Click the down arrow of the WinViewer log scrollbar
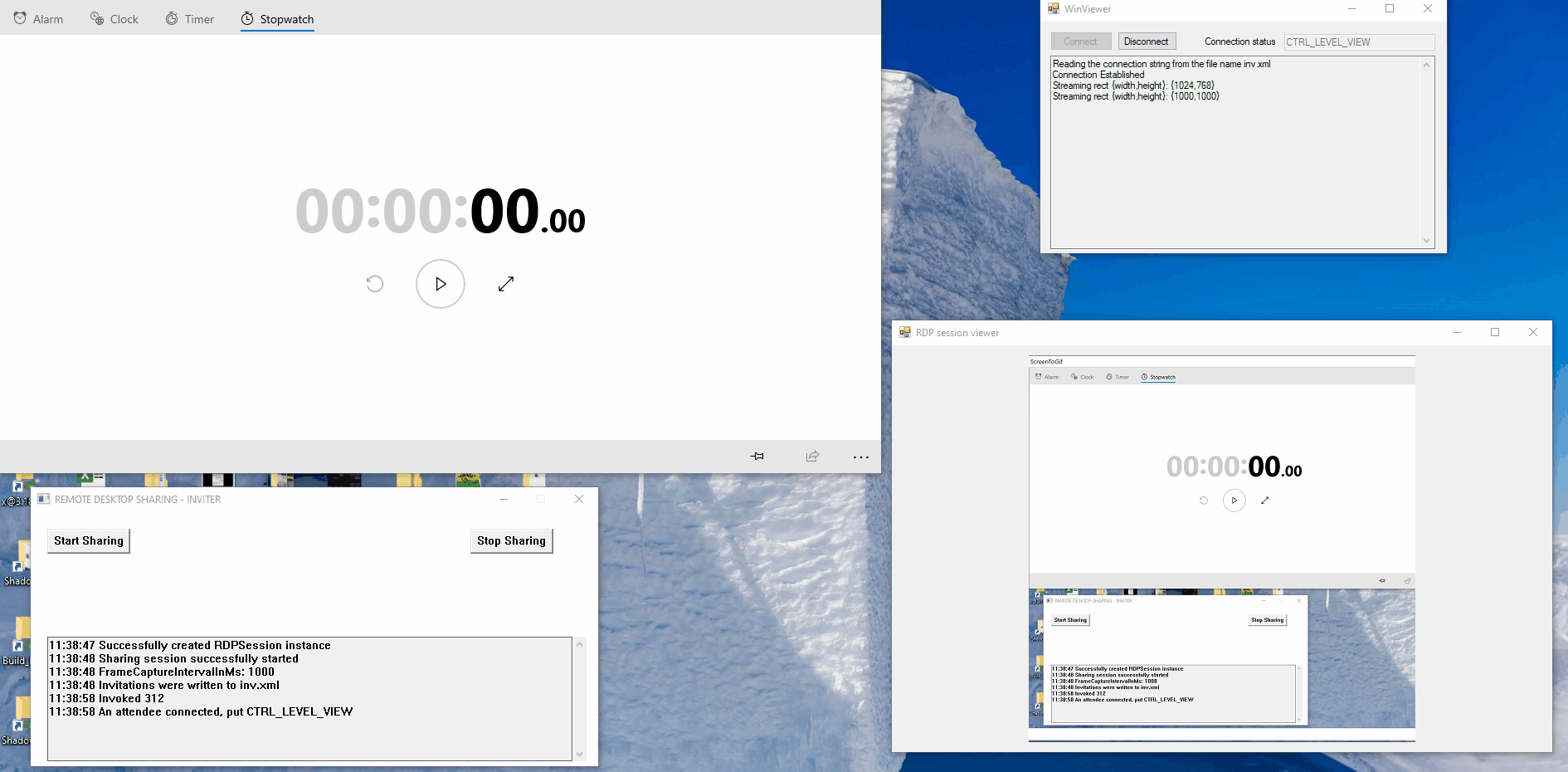1568x772 pixels. click(x=1426, y=240)
